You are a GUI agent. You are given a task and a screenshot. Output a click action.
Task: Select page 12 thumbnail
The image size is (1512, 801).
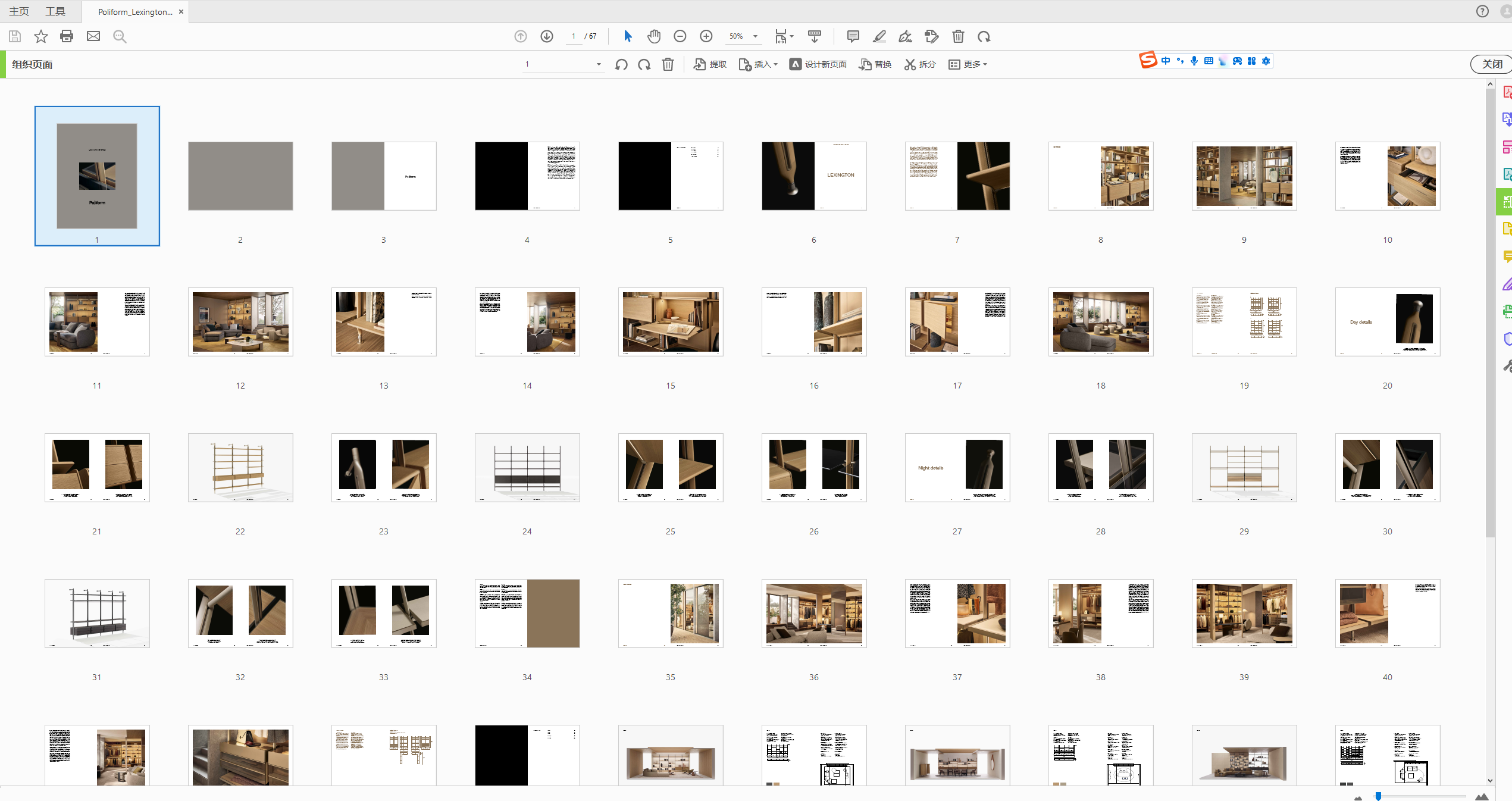pos(240,322)
